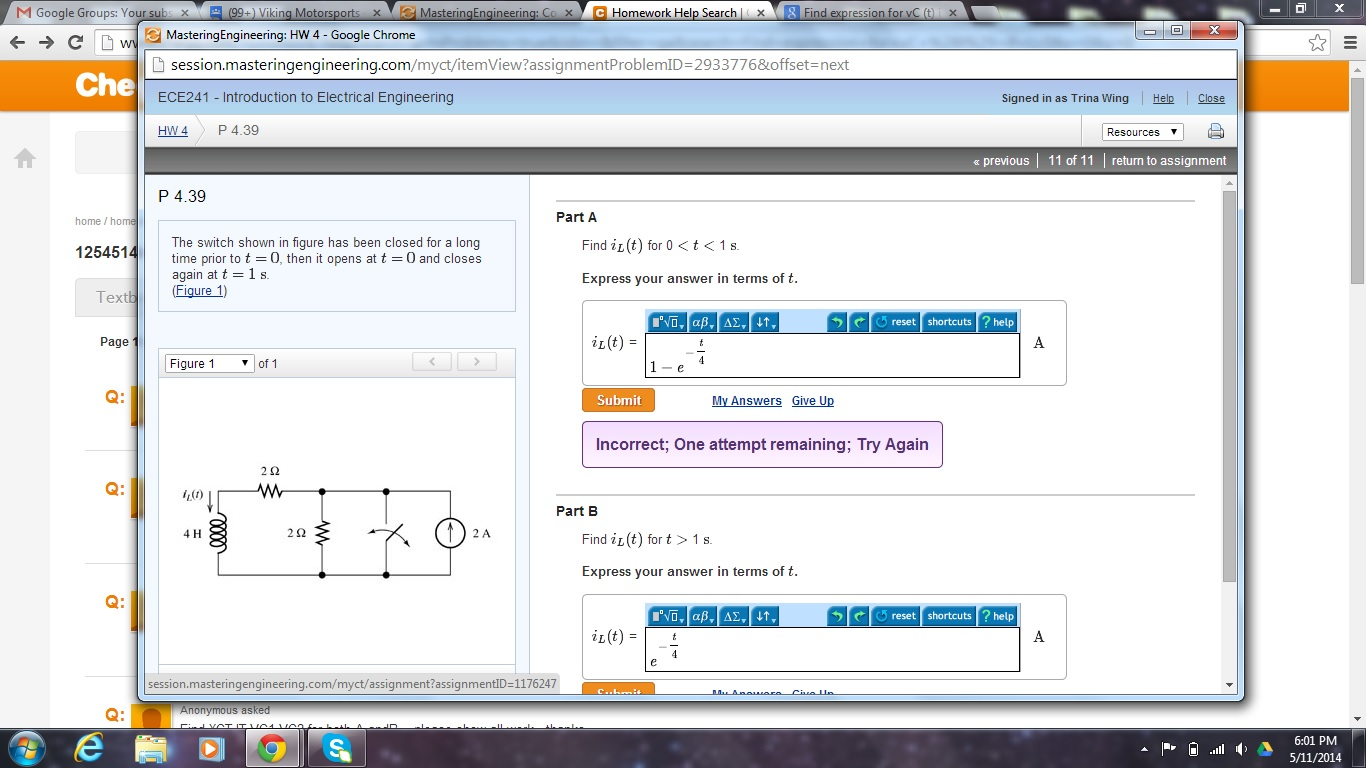View My Answers for Part A
The width and height of the screenshot is (1366, 768).
coord(747,401)
